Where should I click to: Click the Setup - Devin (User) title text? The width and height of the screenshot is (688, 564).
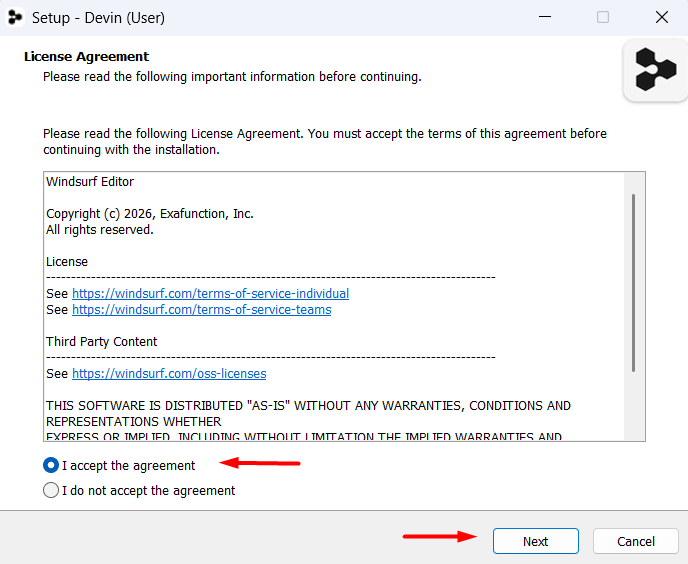(x=98, y=18)
